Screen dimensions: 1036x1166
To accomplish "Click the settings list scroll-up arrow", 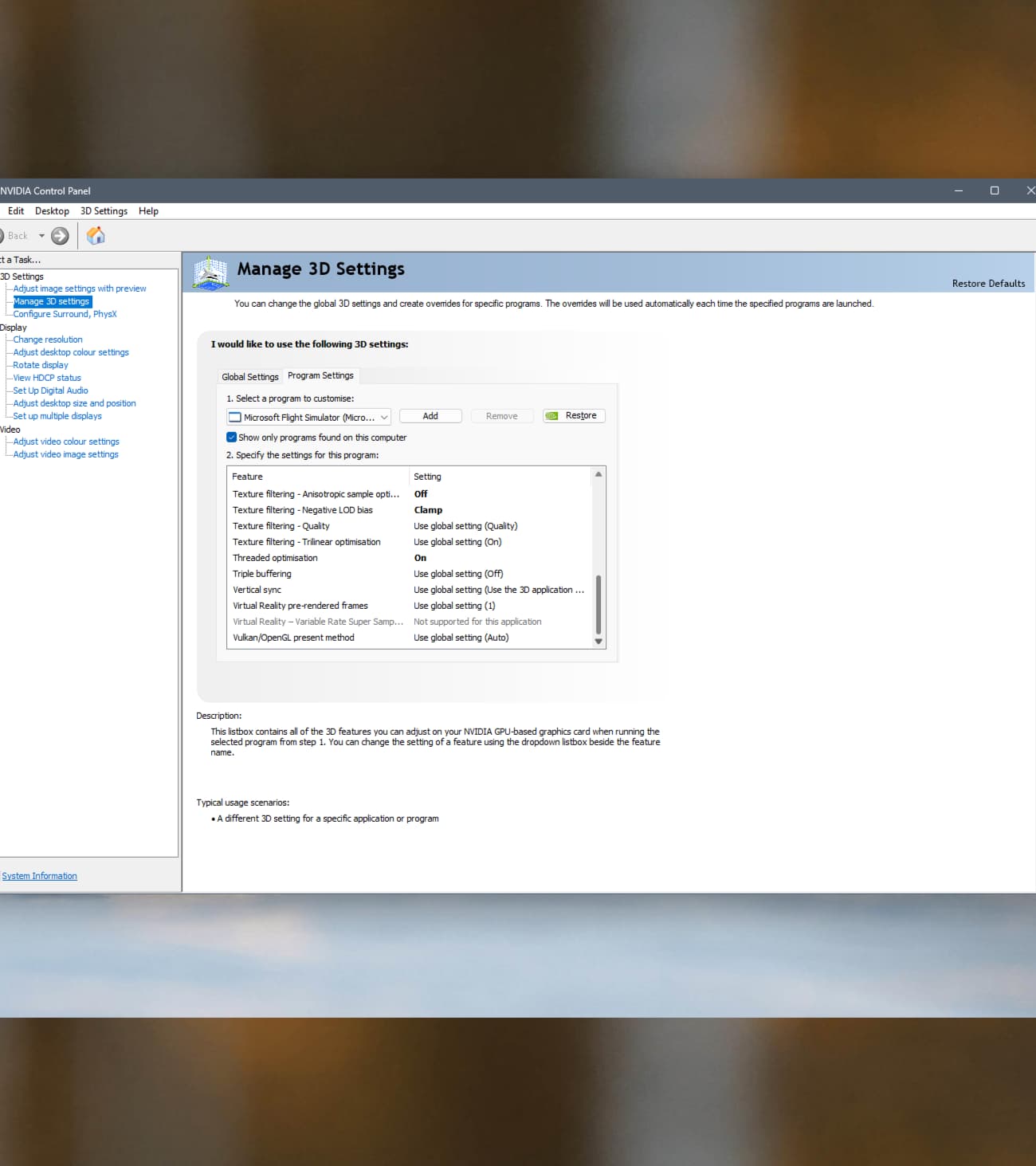I will click(x=598, y=474).
